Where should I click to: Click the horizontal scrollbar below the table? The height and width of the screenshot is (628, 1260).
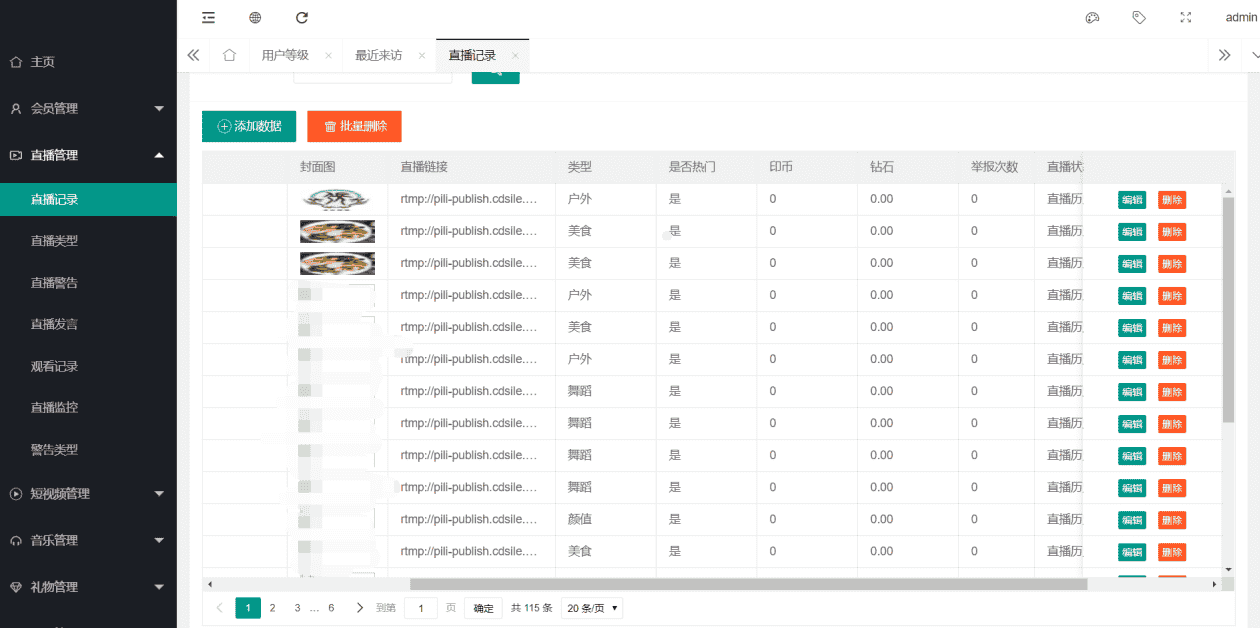(x=747, y=584)
